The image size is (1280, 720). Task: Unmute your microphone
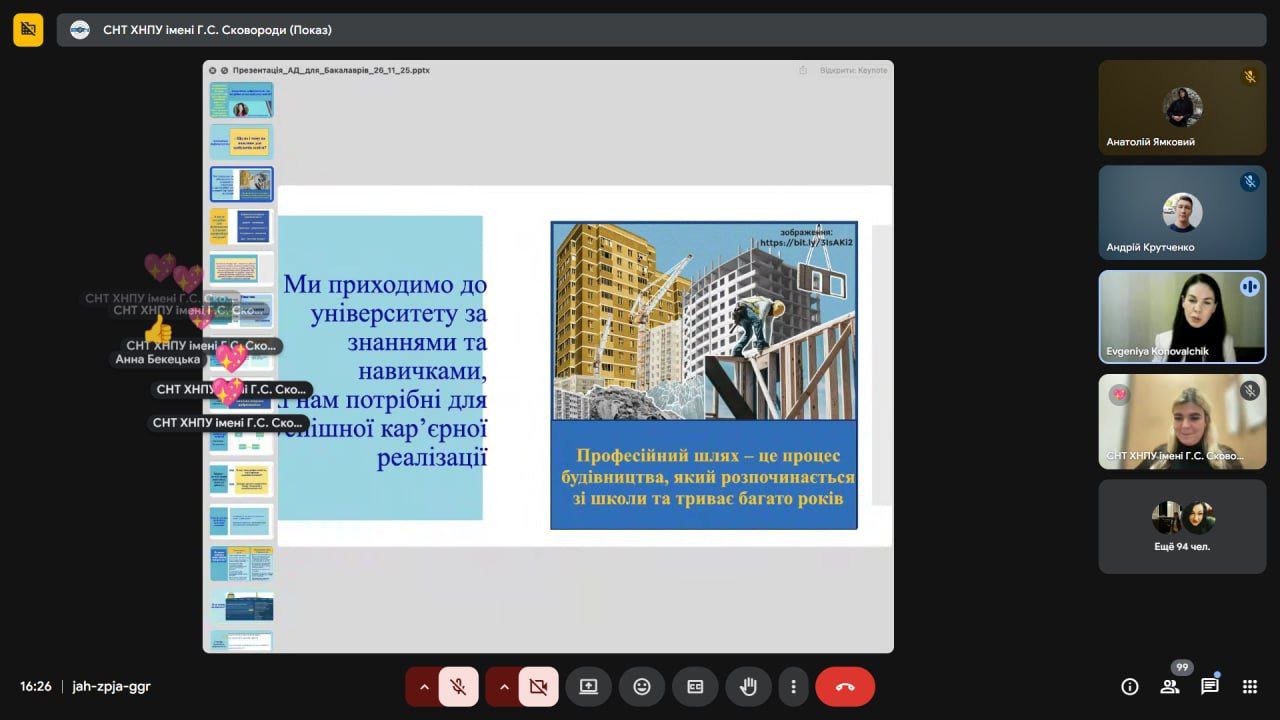(x=458, y=687)
